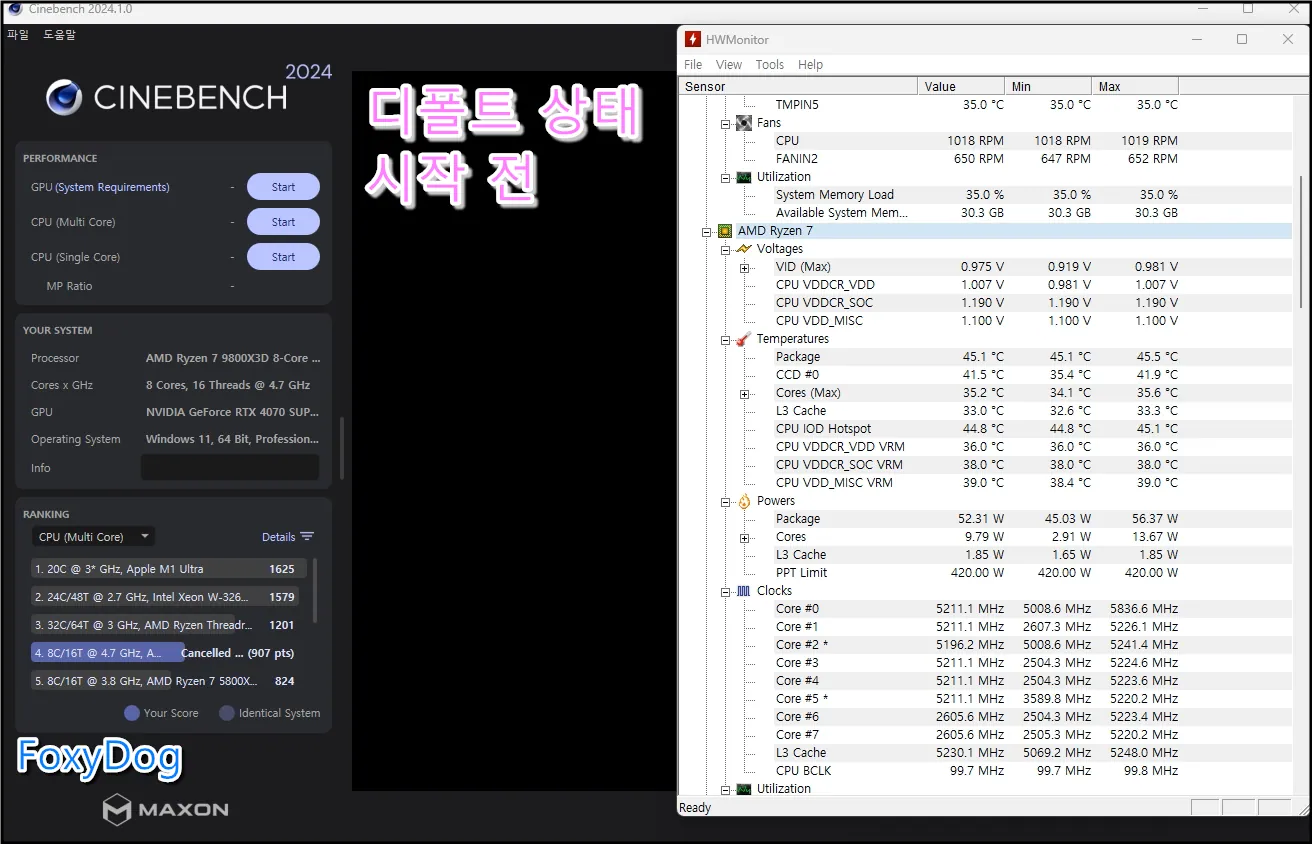The image size is (1312, 844).
Task: Click the Max column header
Action: pyautogui.click(x=1135, y=86)
